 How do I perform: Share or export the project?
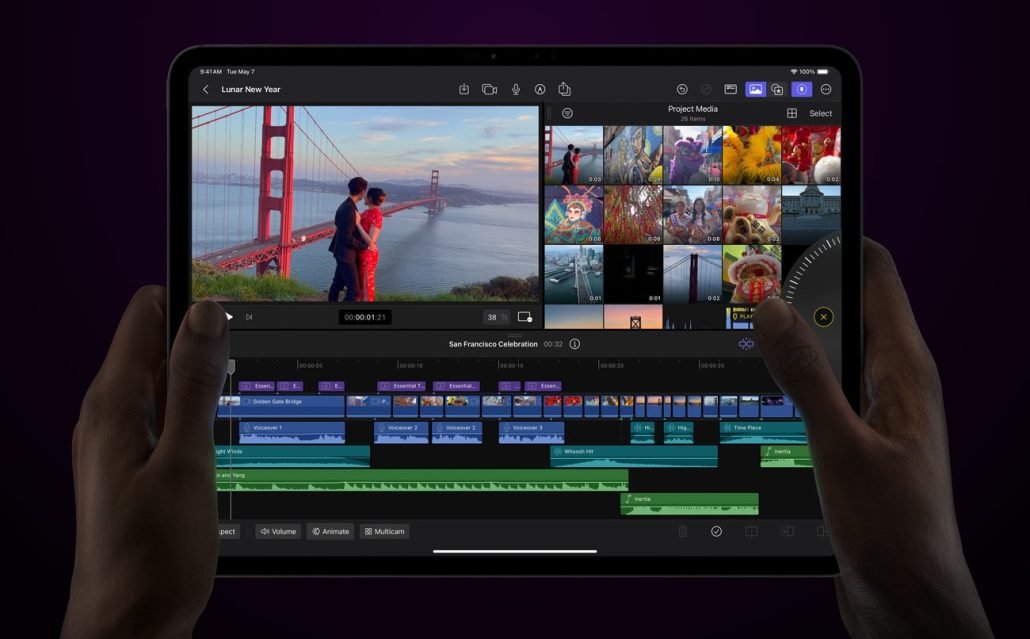pos(564,89)
